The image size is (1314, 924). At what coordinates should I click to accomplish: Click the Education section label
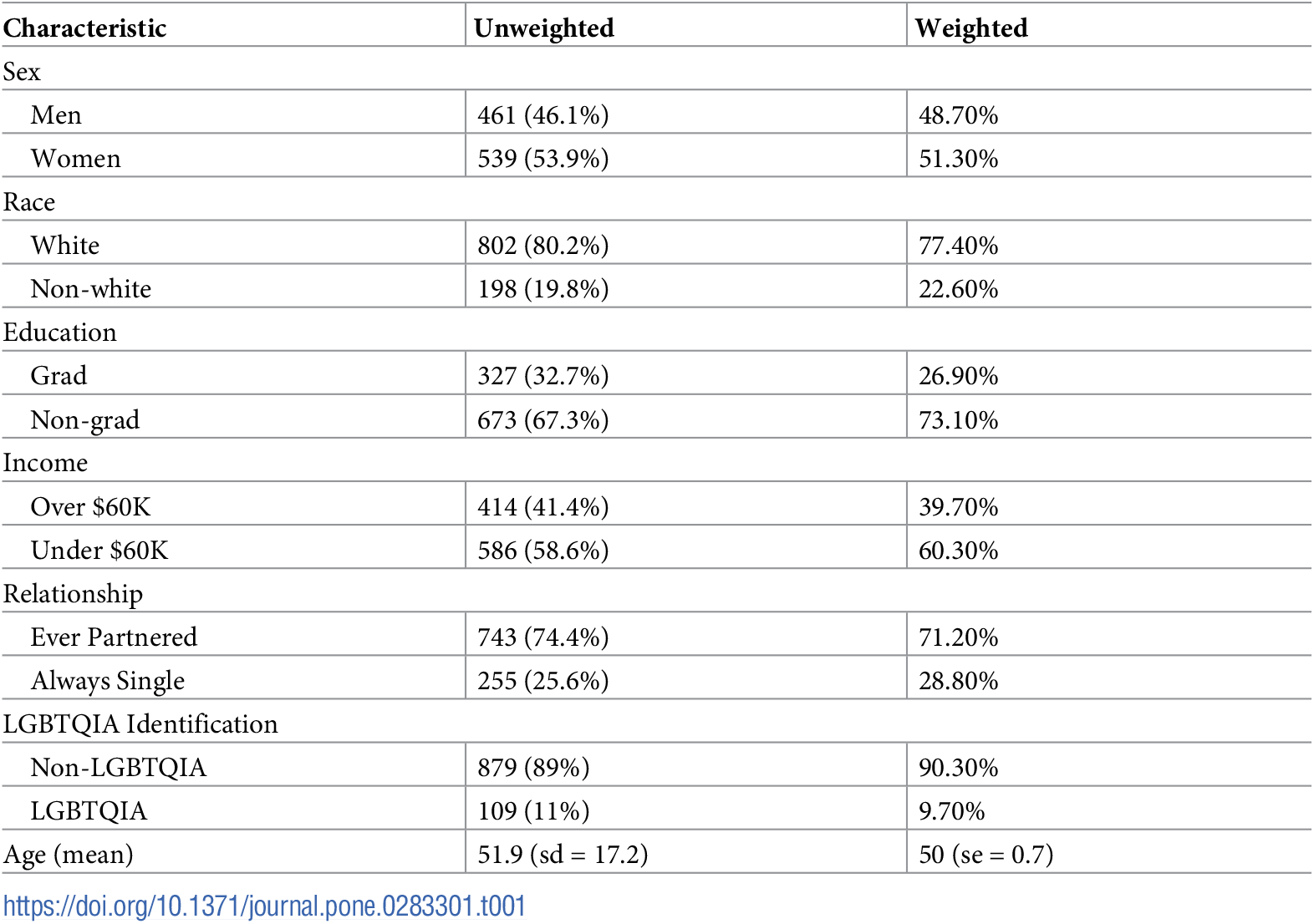60,333
